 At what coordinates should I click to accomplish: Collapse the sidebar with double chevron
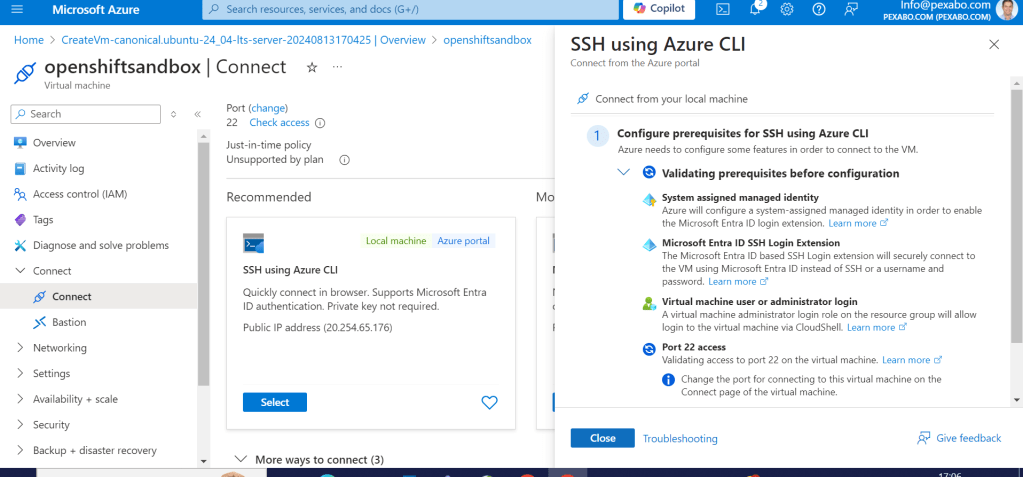coord(198,114)
